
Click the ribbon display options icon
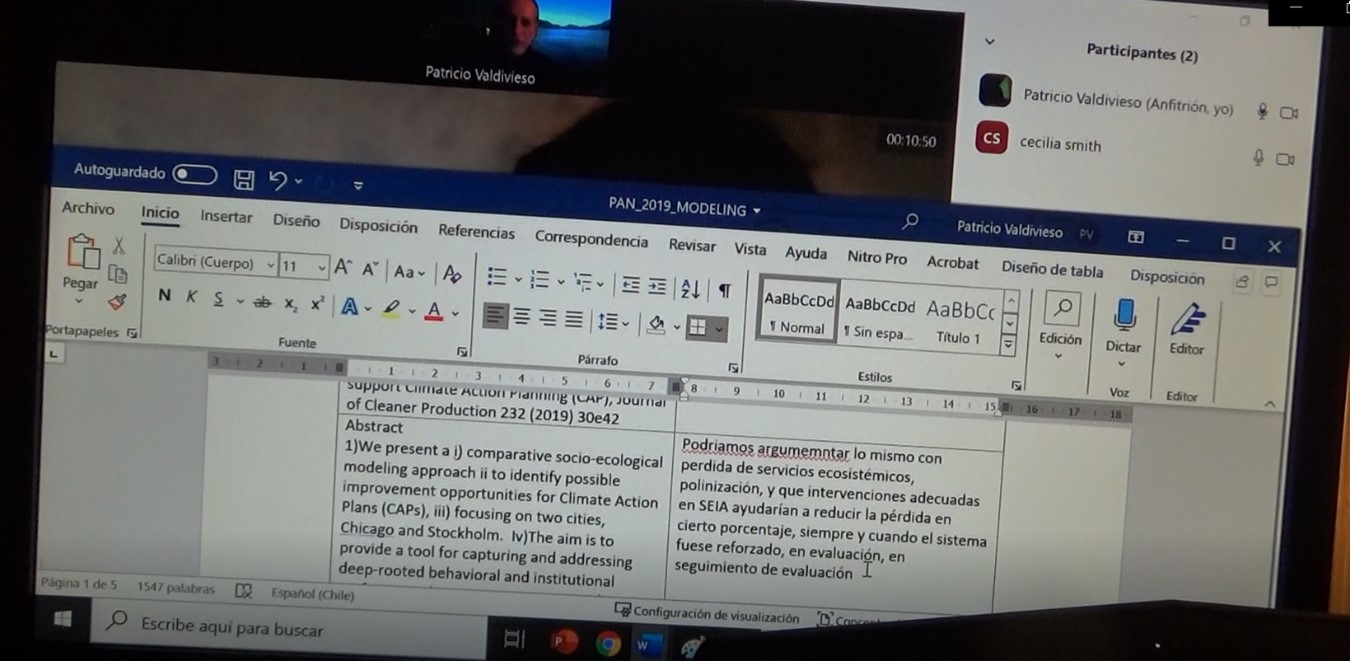(x=1135, y=237)
